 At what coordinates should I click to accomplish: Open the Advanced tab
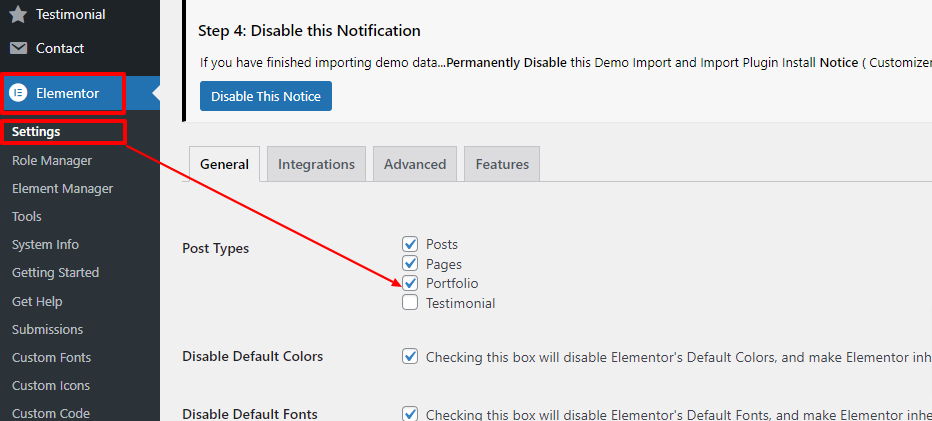[415, 164]
